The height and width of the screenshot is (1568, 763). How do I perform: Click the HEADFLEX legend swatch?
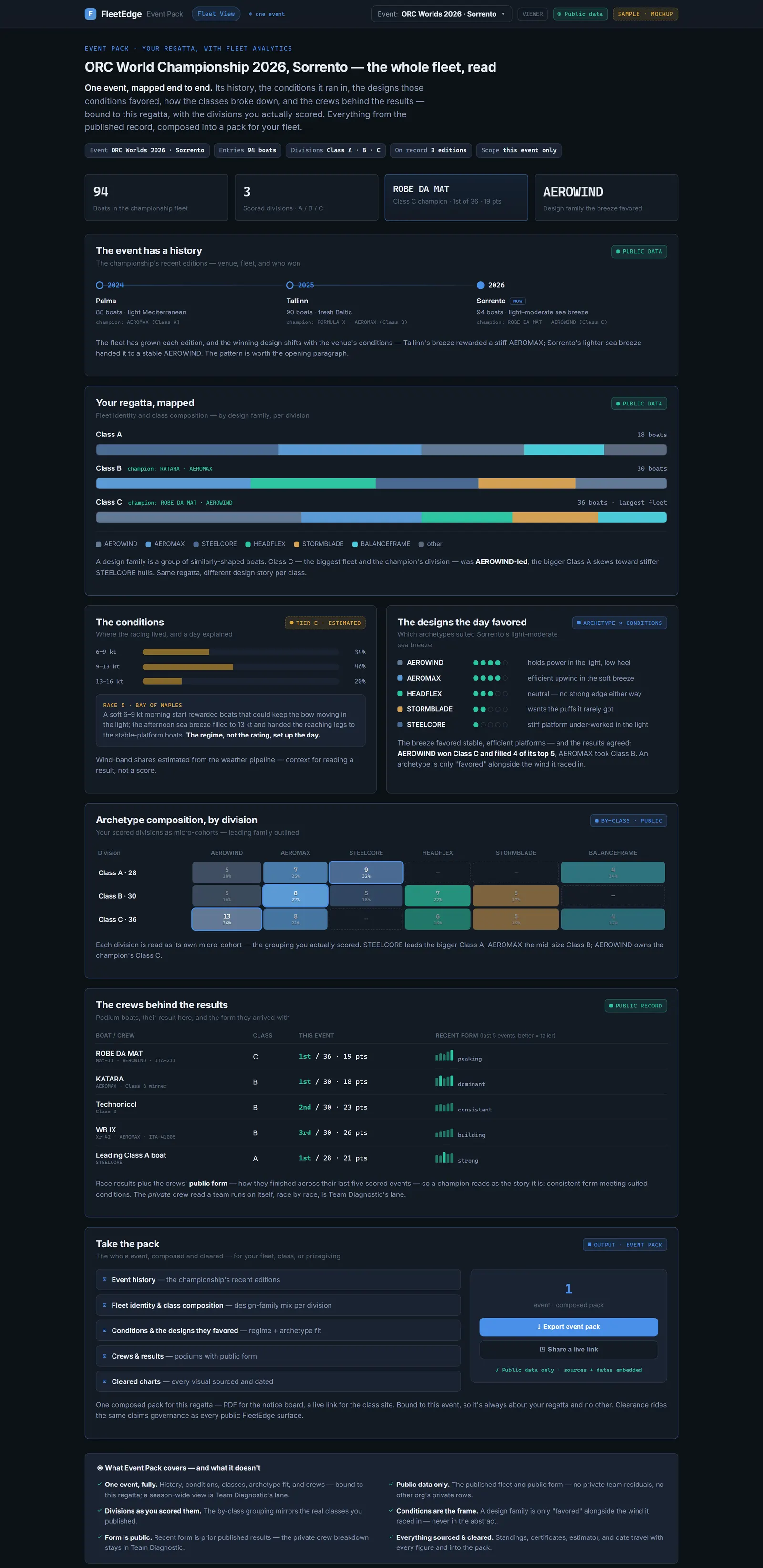247,545
